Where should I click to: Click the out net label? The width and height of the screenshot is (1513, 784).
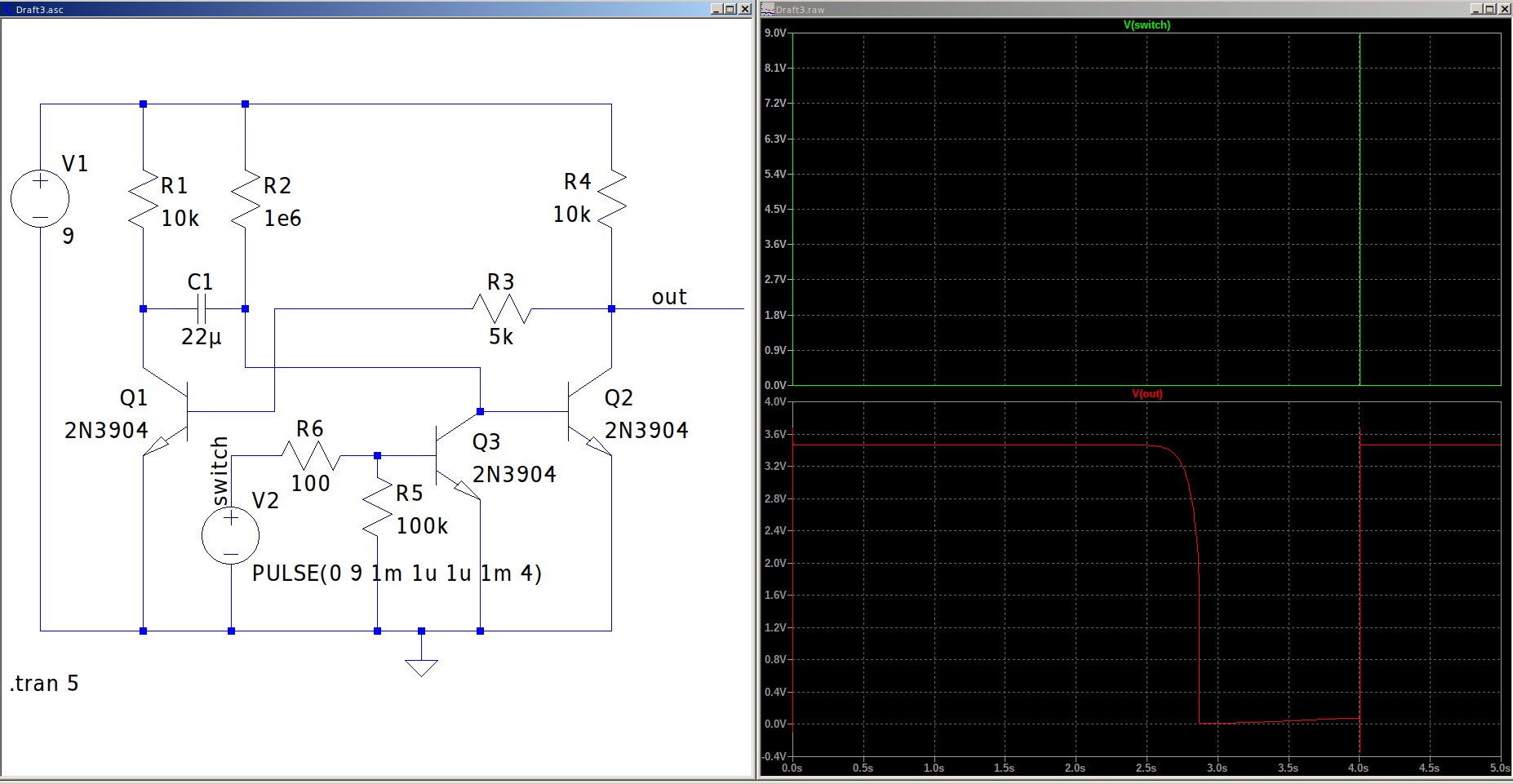(x=669, y=297)
